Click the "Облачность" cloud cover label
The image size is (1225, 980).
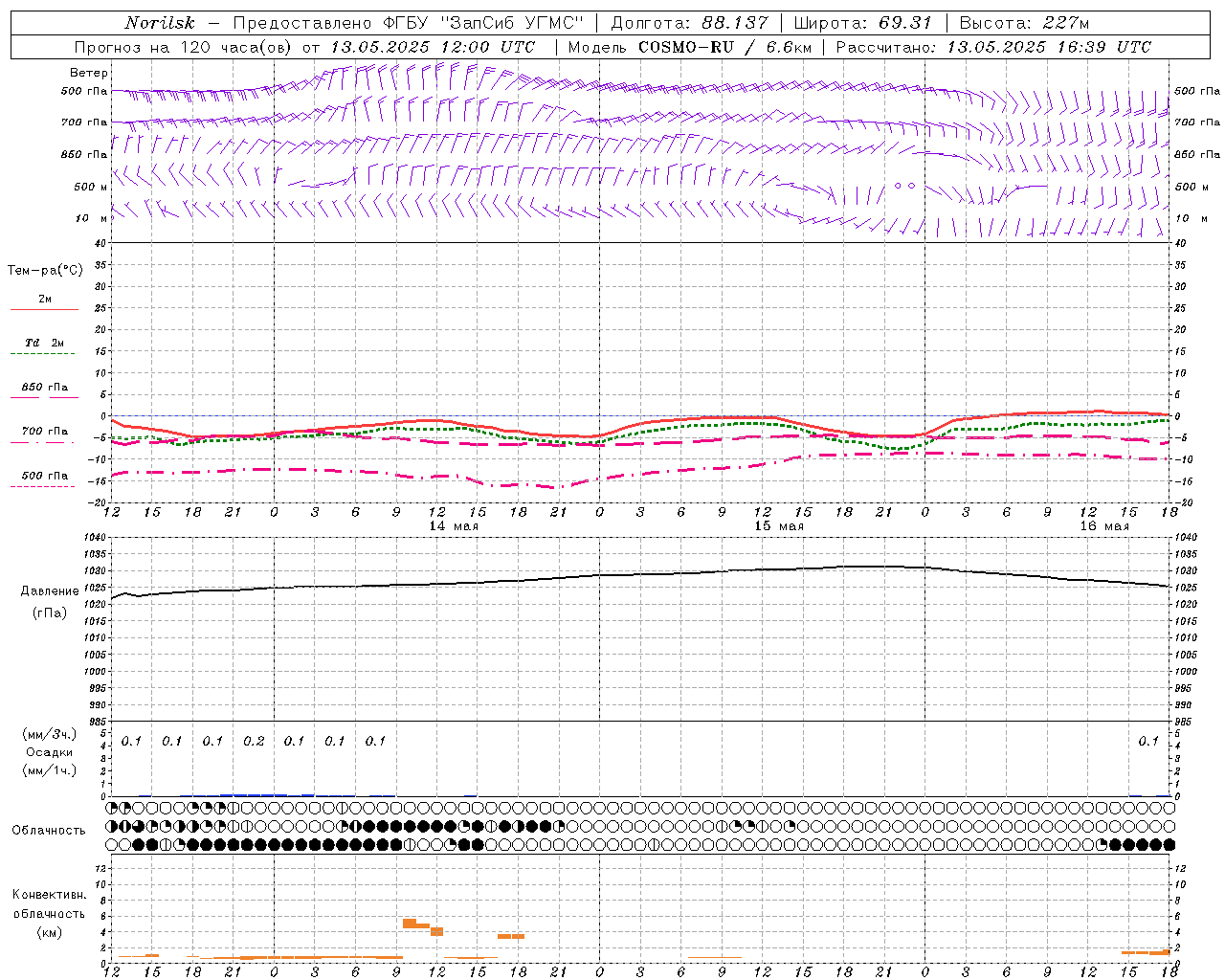pyautogui.click(x=49, y=831)
